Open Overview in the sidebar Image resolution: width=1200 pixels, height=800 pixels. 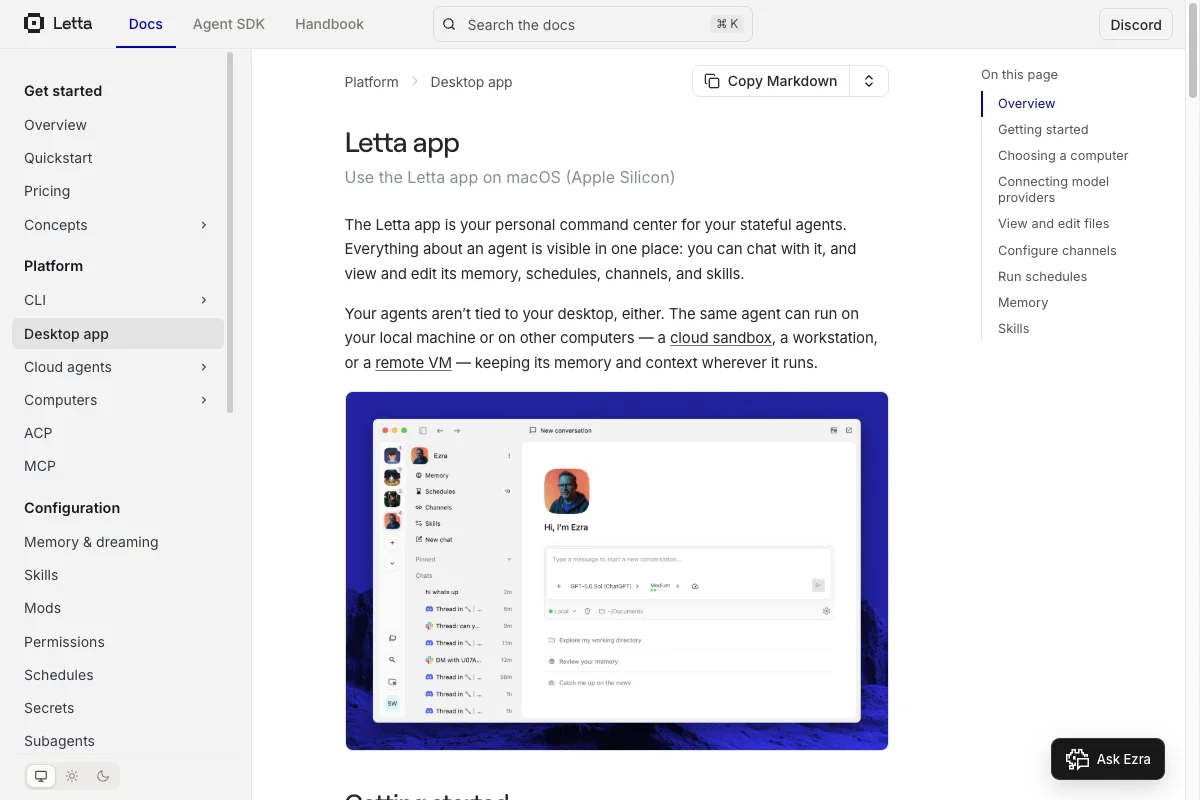[x=55, y=125]
